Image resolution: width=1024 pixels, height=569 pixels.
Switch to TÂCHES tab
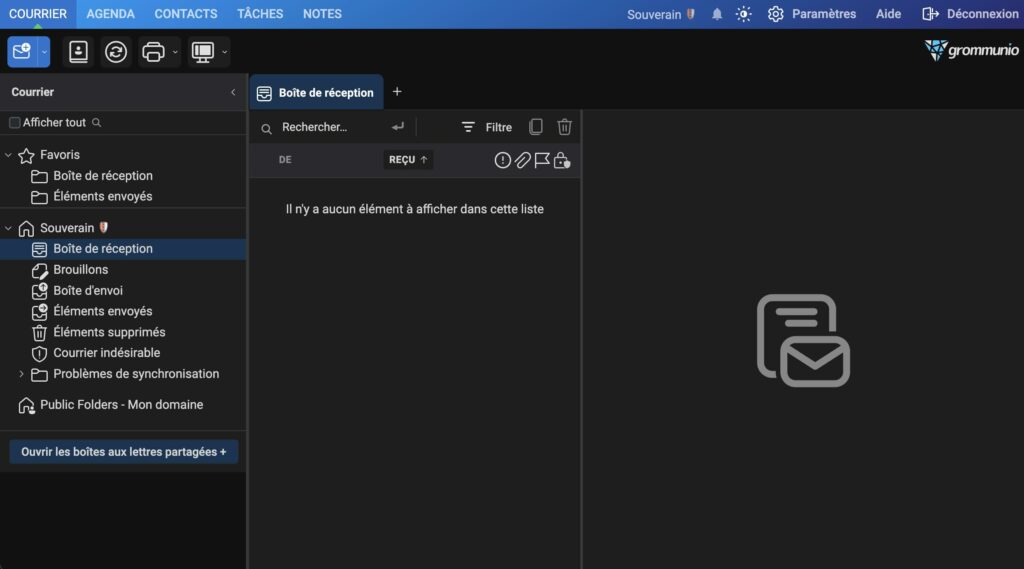(x=260, y=14)
